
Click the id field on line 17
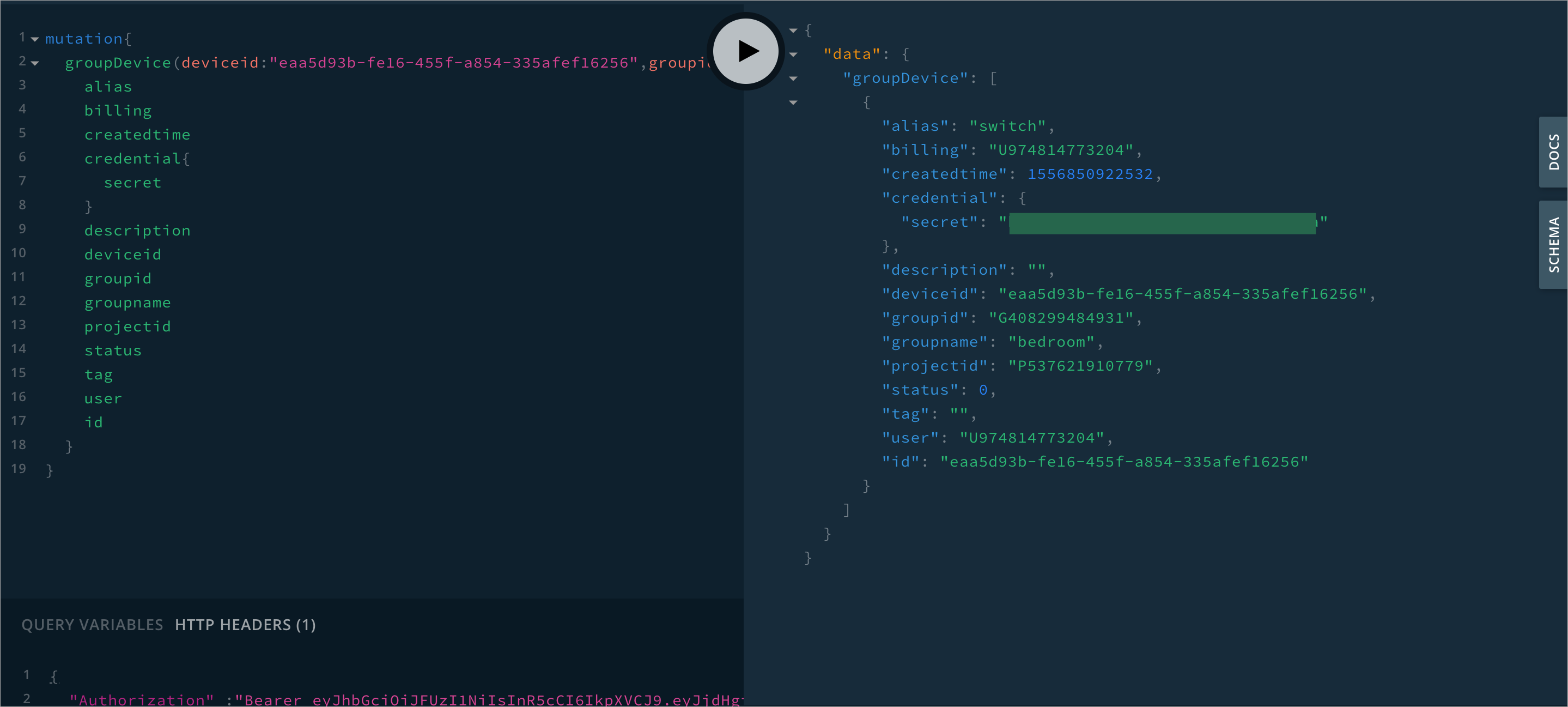94,422
